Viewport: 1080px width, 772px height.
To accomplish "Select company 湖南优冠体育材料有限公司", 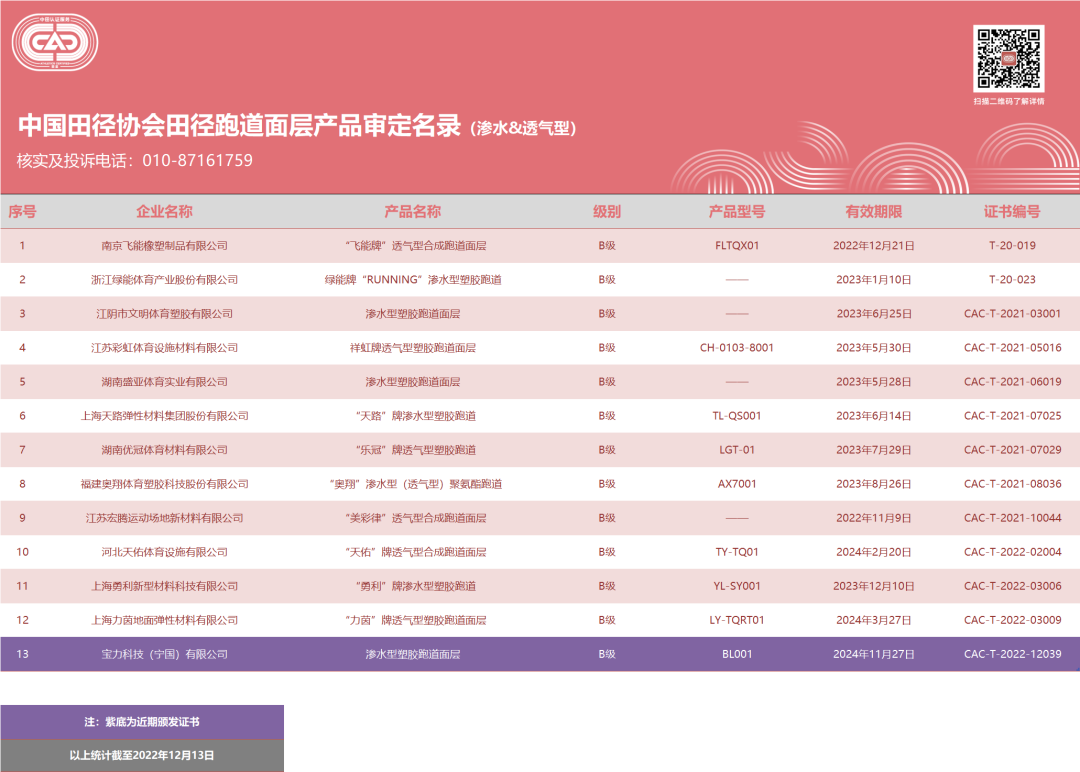I will [x=164, y=450].
